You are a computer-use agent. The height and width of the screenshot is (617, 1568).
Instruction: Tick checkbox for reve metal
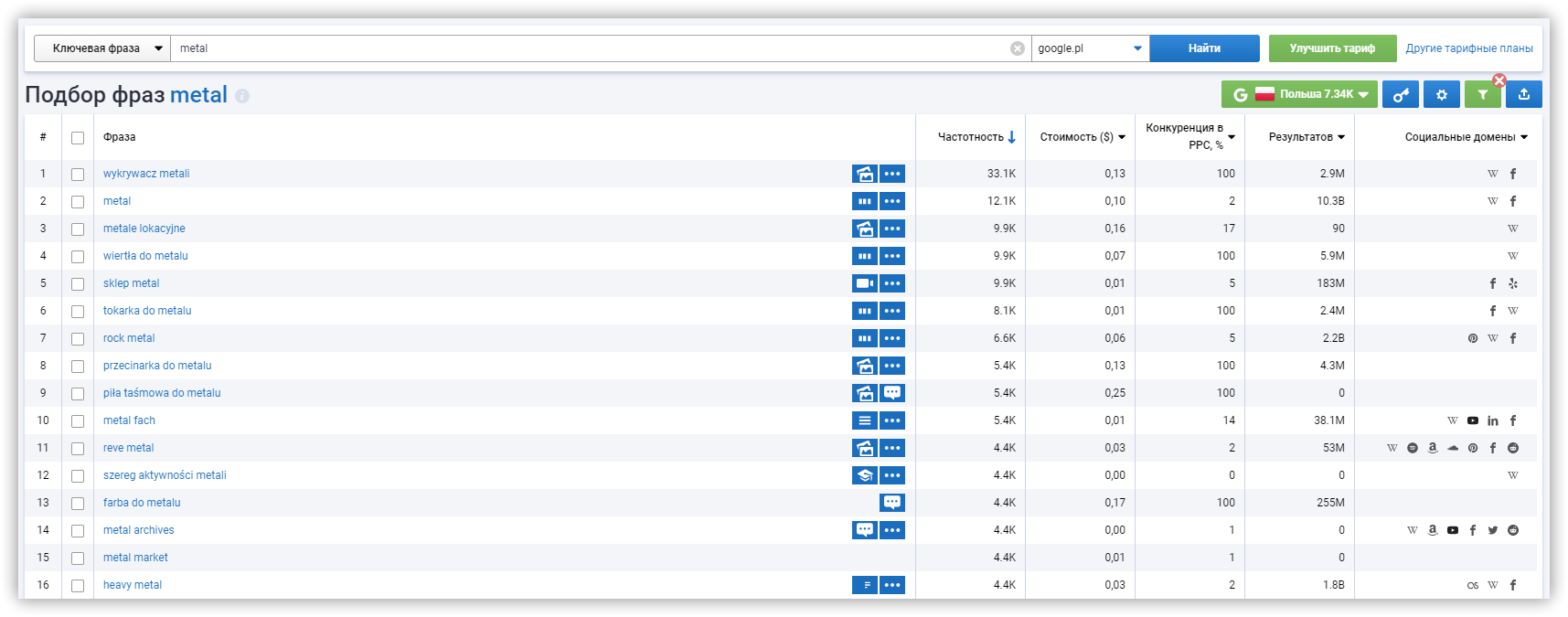tap(78, 449)
